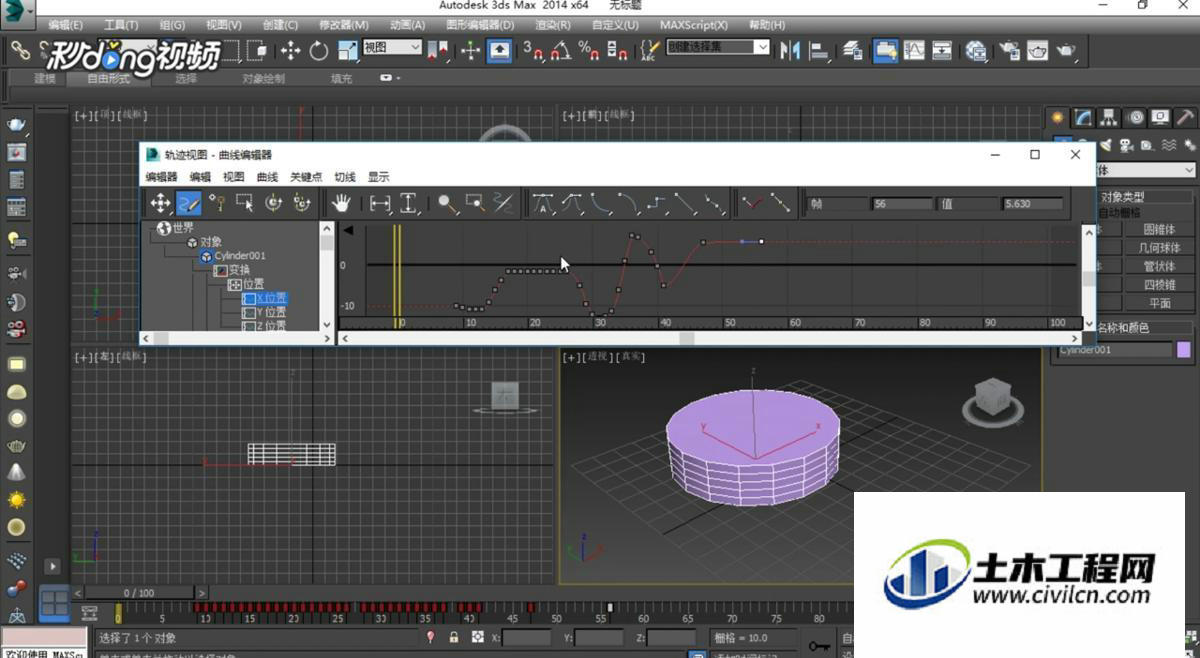Toggle the Graphite ribbon display button
The image size is (1200, 658).
(x=885, y=50)
